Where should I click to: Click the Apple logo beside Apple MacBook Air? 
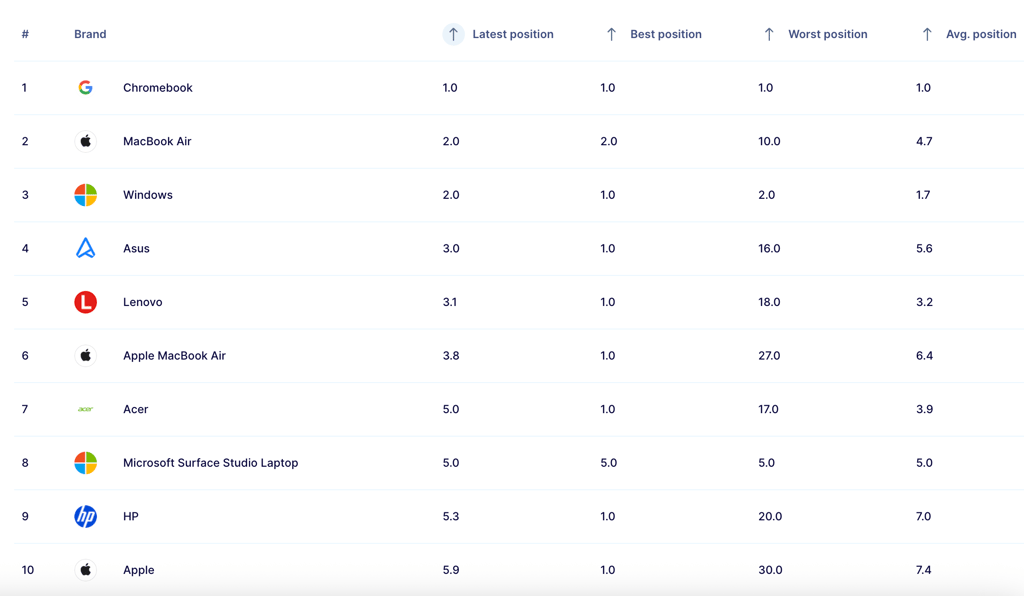tap(86, 356)
